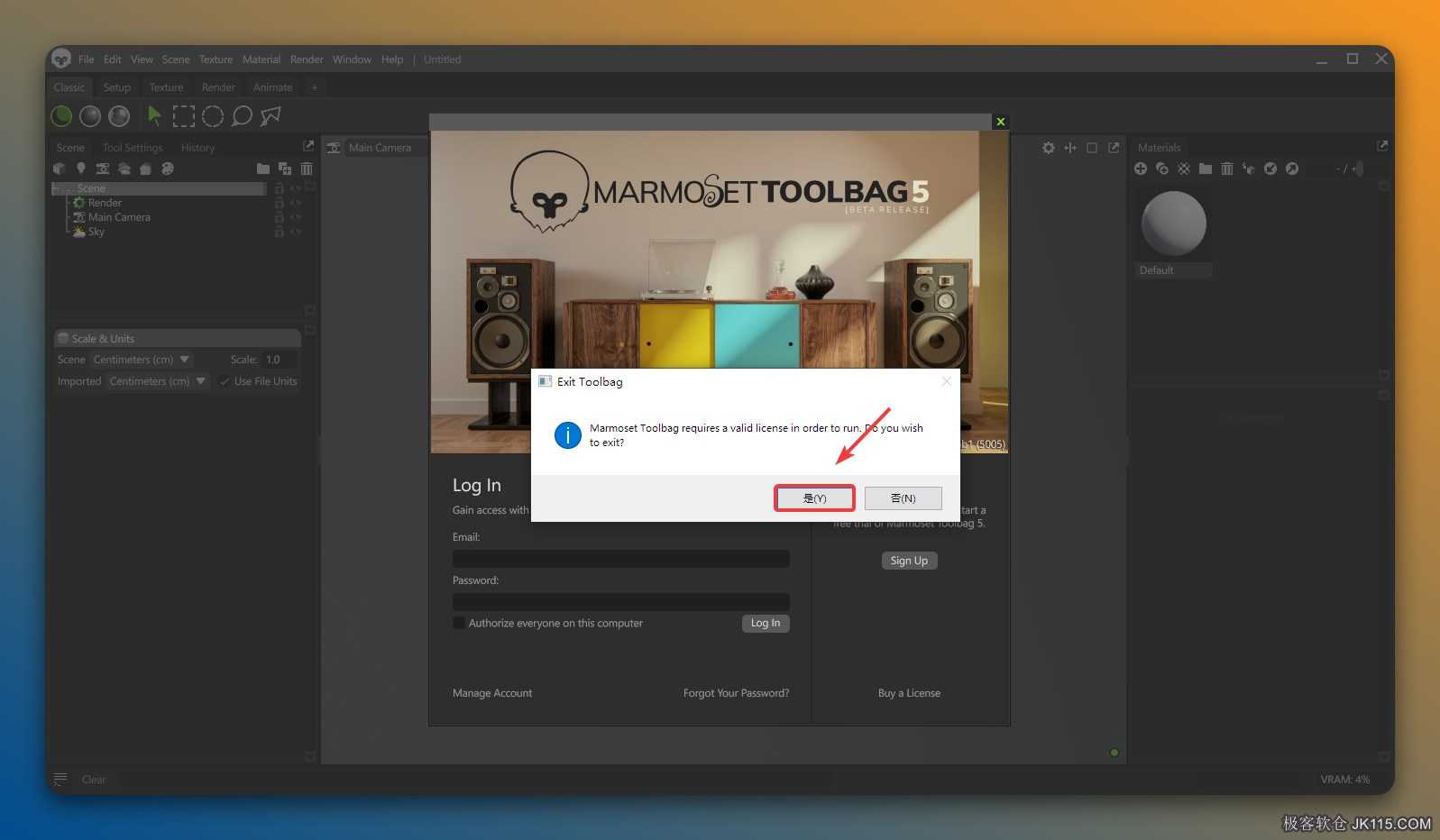The image size is (1440, 840).
Task: Toggle the lock on the Sky row
Action: (279, 232)
